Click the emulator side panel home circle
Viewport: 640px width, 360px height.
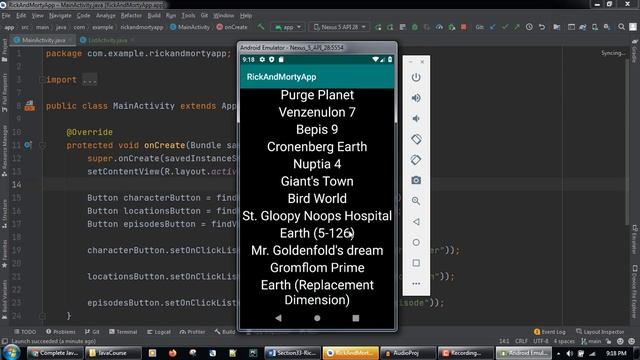pyautogui.click(x=416, y=242)
